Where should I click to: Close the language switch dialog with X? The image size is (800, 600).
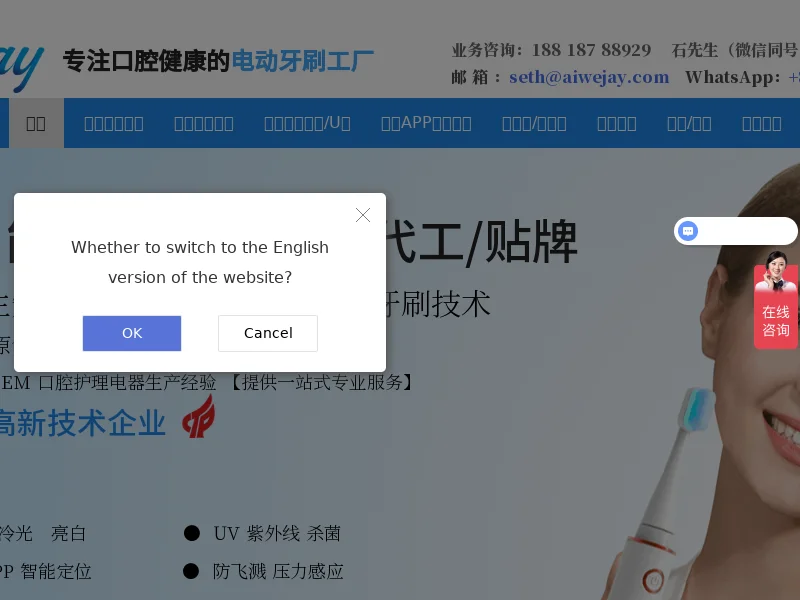click(363, 215)
